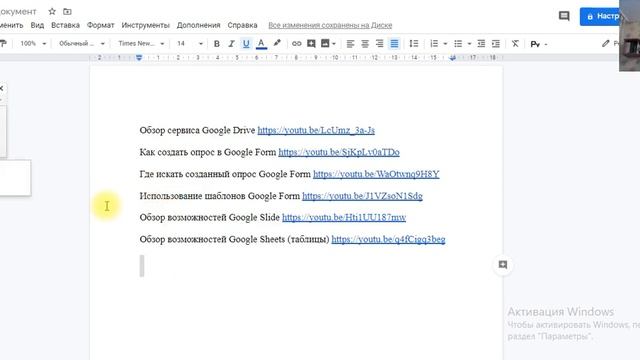Open the text color picker
This screenshot has width=640, height=360.
click(x=261, y=44)
